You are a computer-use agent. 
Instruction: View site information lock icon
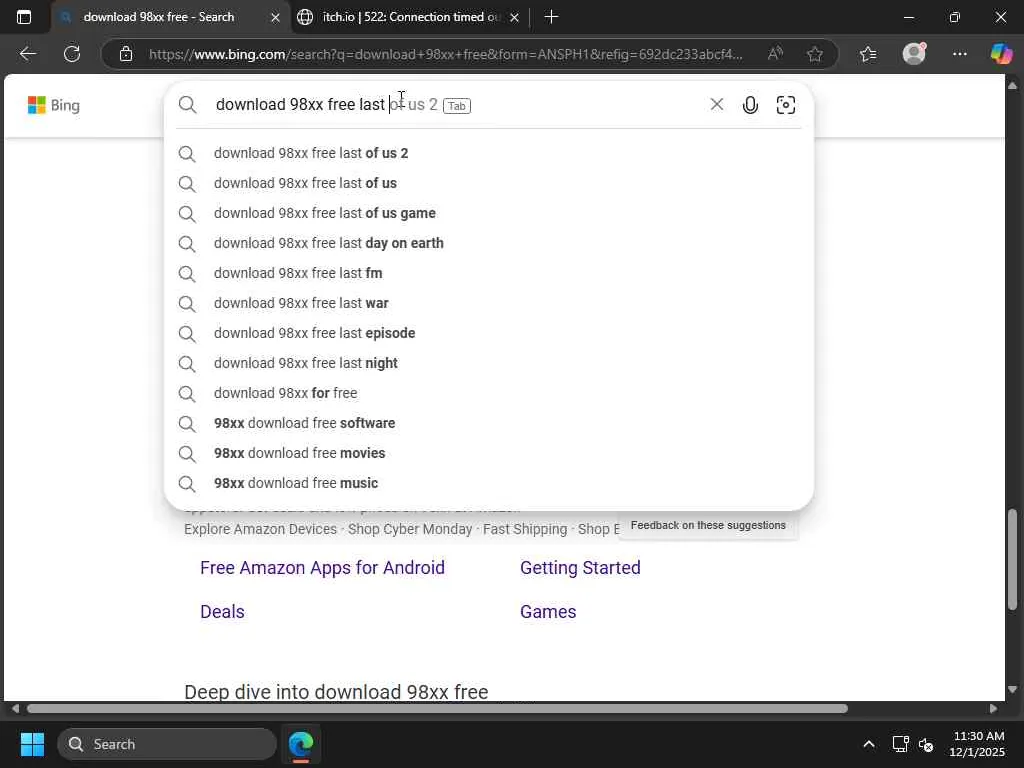tap(126, 54)
